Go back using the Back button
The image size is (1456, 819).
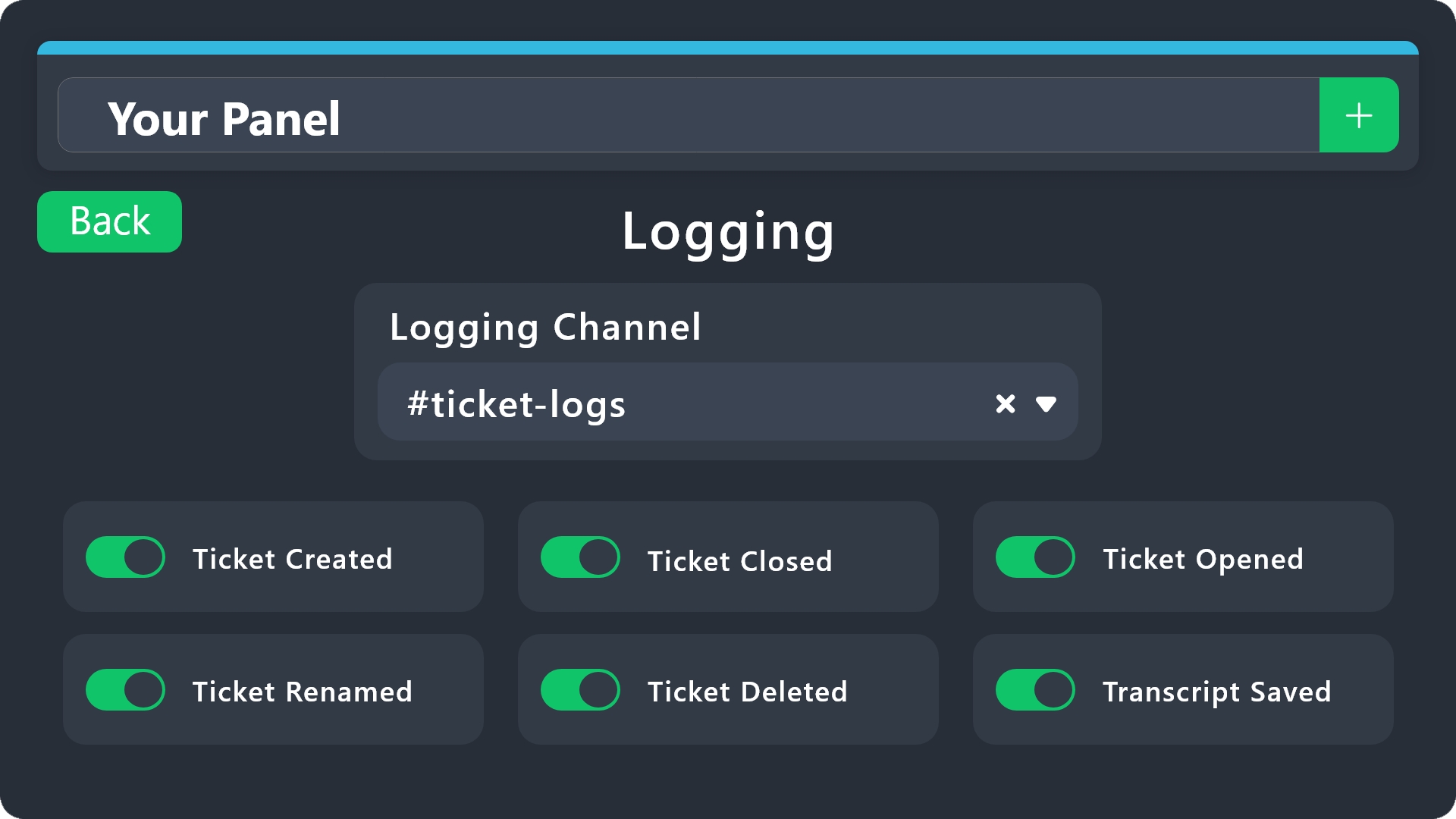pyautogui.click(x=109, y=221)
